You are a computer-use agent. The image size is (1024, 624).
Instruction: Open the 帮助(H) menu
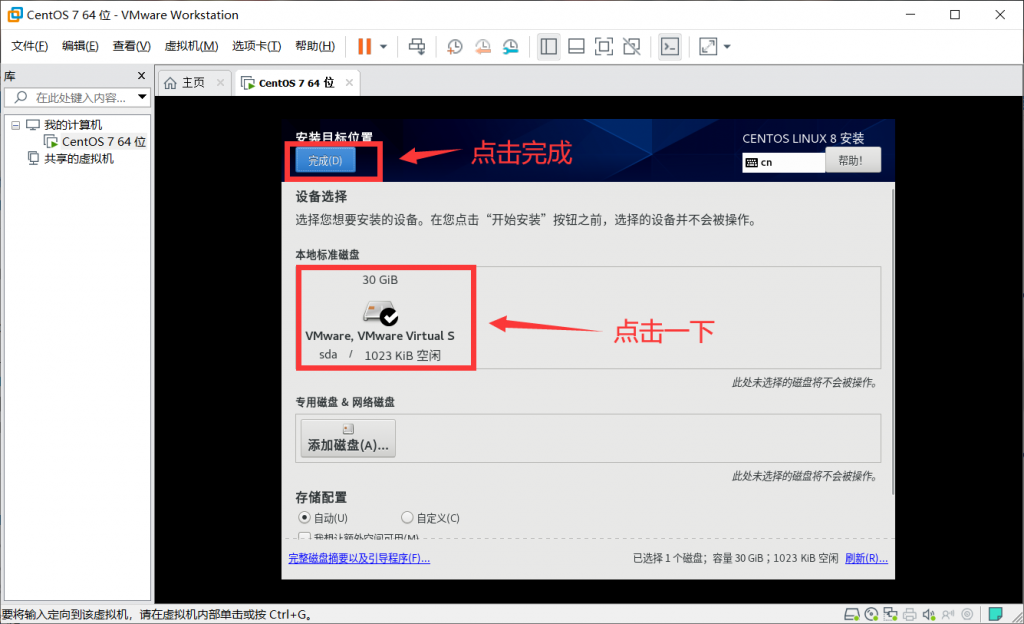pos(315,46)
